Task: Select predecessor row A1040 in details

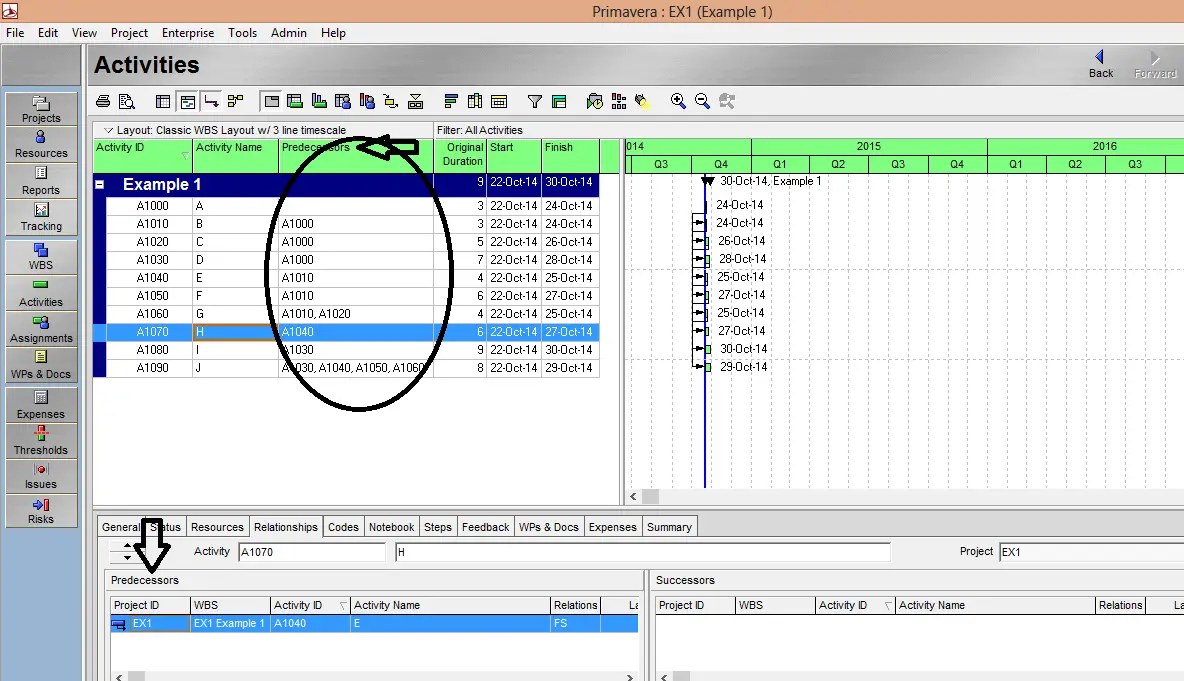Action: 374,624
